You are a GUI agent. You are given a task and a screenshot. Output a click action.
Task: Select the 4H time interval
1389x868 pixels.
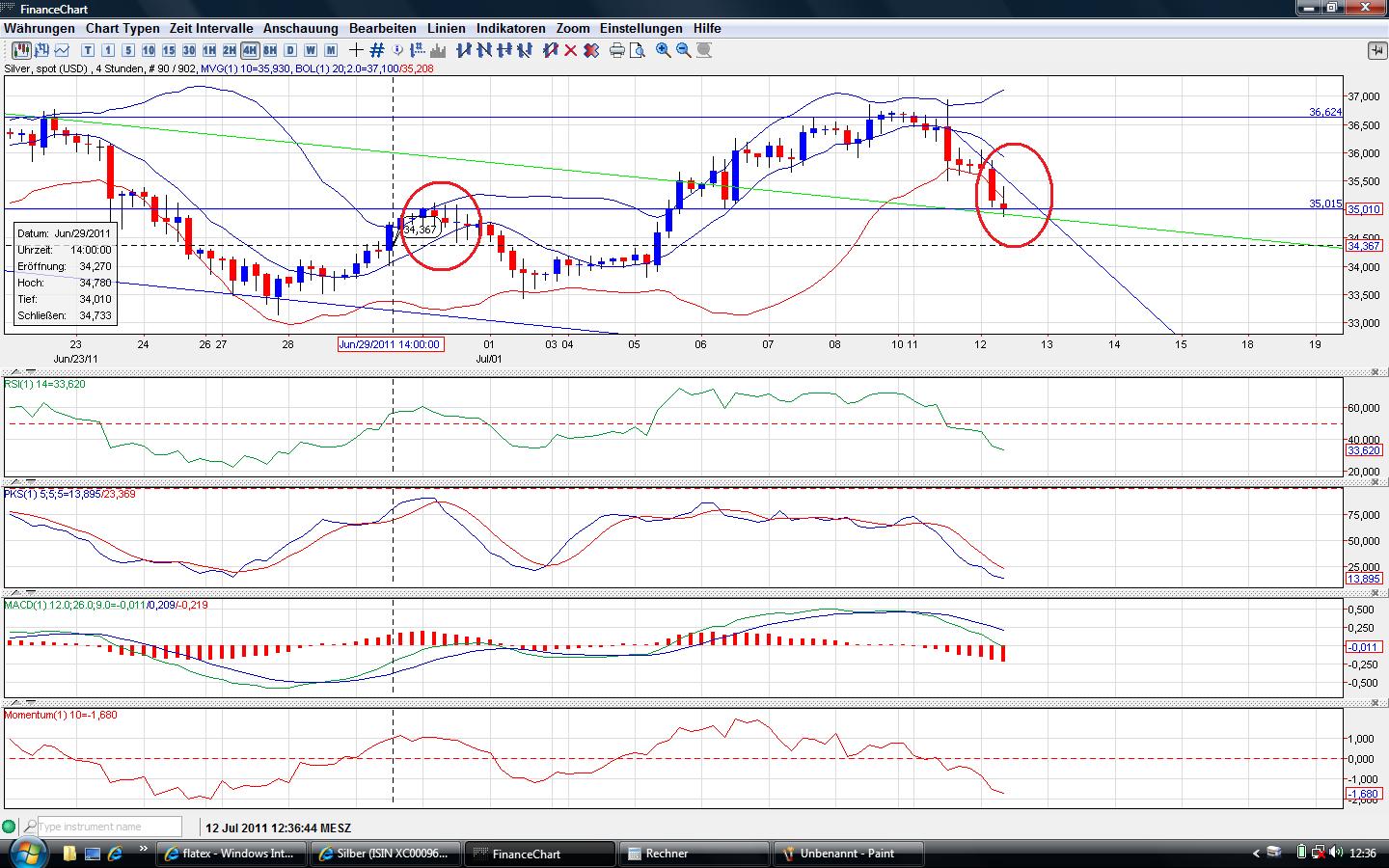point(250,50)
